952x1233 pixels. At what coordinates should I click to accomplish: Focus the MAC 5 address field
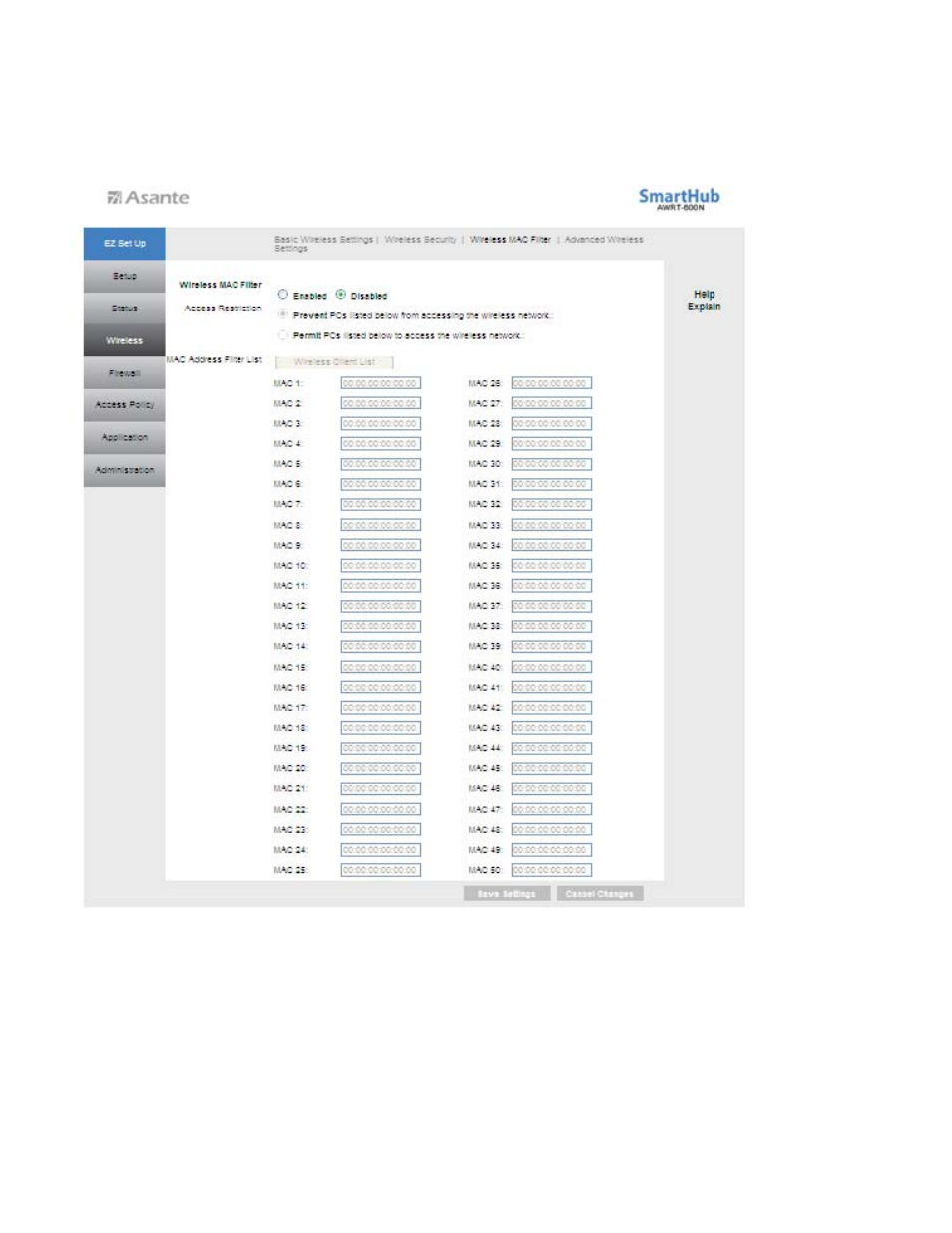[x=381, y=464]
